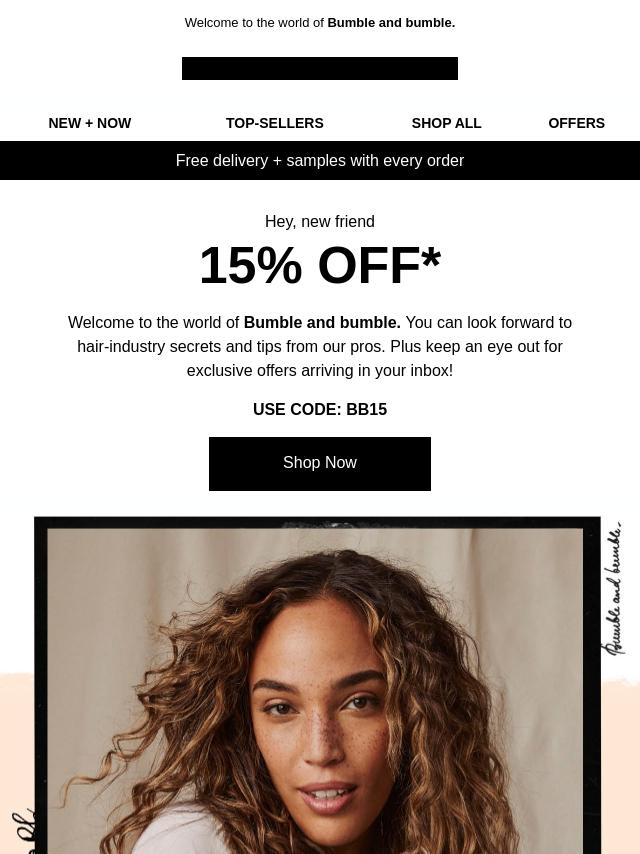This screenshot has width=640, height=854.
Task: Click the Hey, new friend greeting
Action: pyautogui.click(x=320, y=222)
